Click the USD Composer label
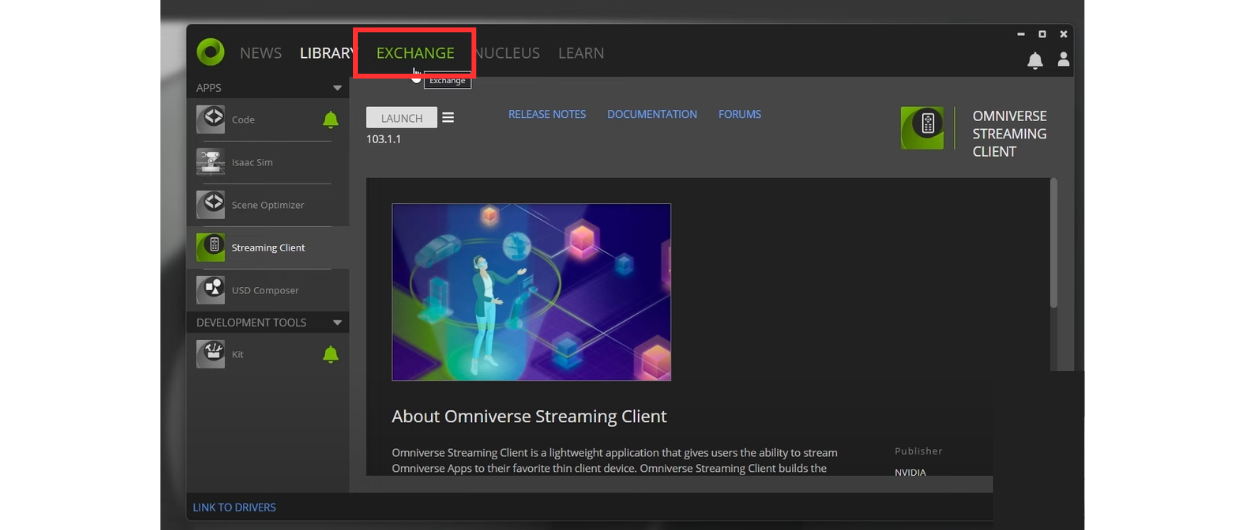This screenshot has width=1245, height=530. point(265,290)
